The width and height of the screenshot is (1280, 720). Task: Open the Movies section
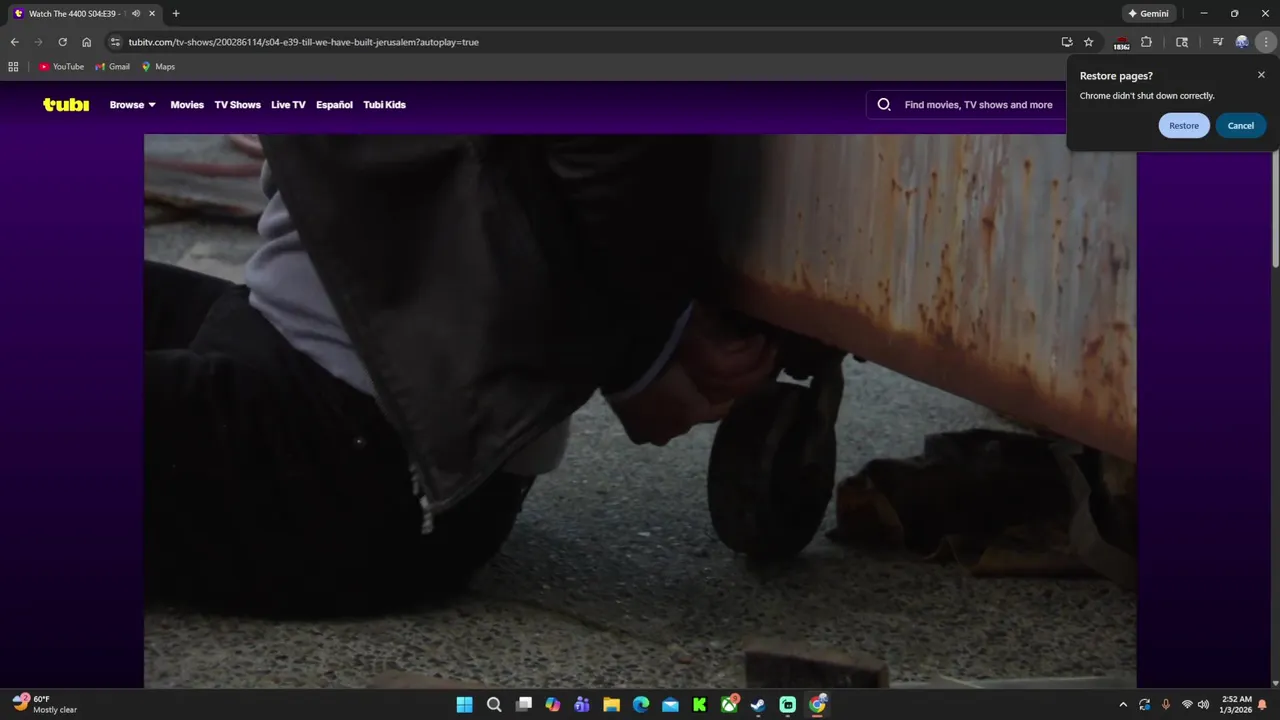(187, 104)
